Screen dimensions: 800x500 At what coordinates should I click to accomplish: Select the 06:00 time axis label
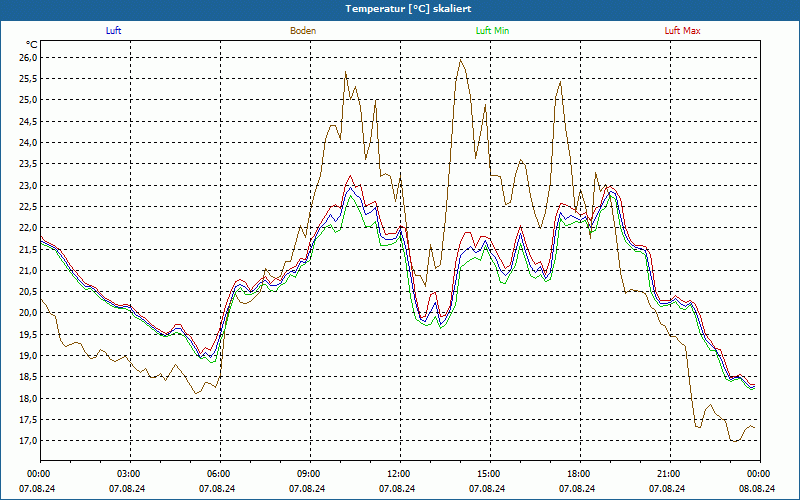tap(218, 474)
